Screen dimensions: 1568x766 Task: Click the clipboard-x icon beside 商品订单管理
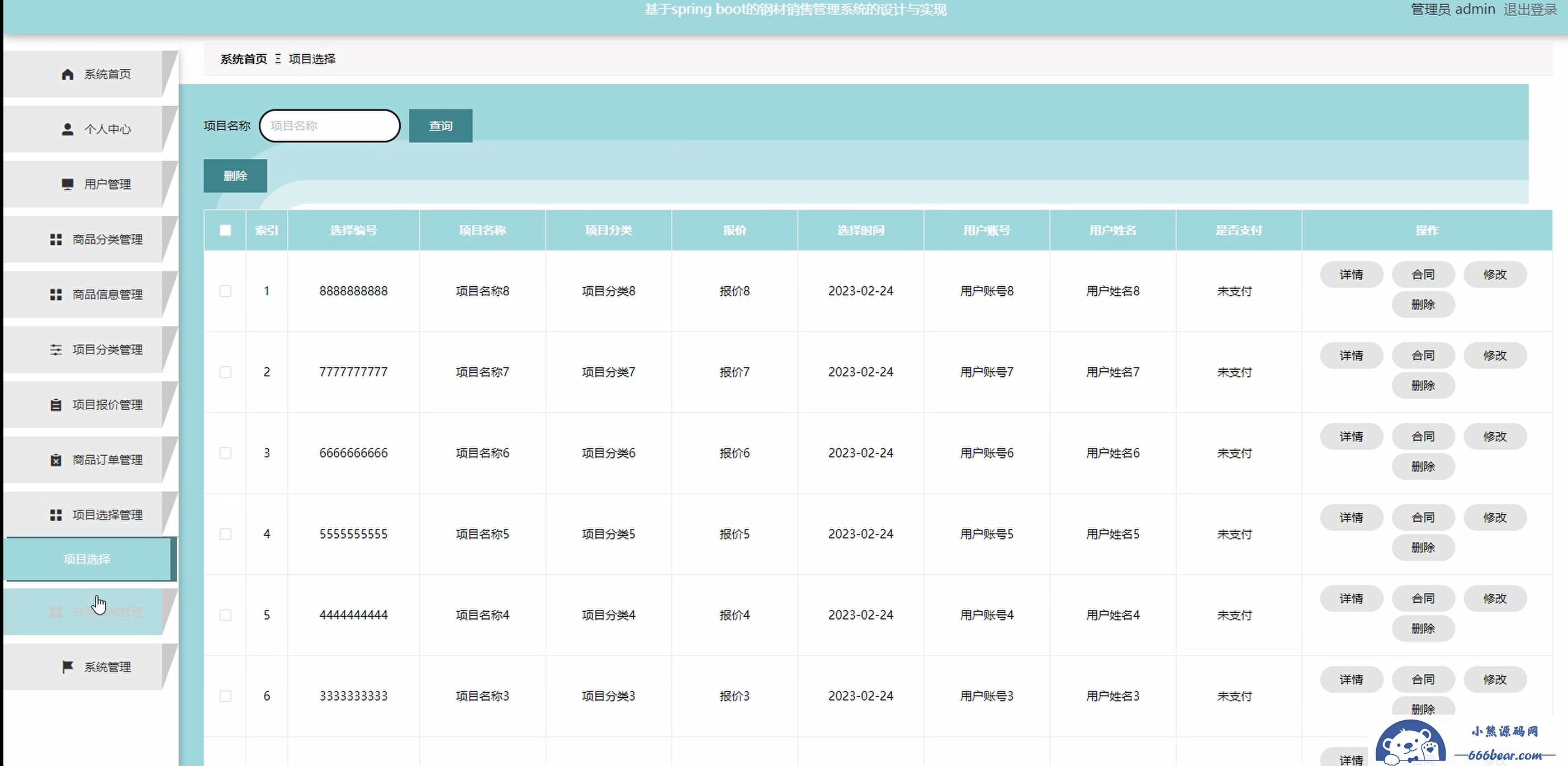coord(56,460)
